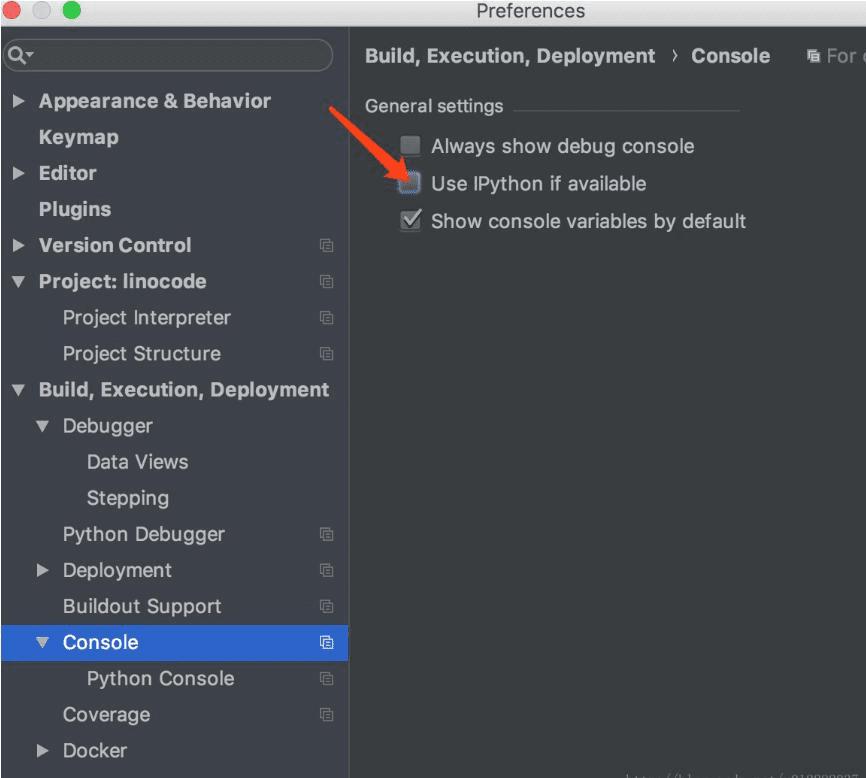The height and width of the screenshot is (778, 866).
Task: Toggle Use IPython if available checkbox
Action: coord(410,184)
